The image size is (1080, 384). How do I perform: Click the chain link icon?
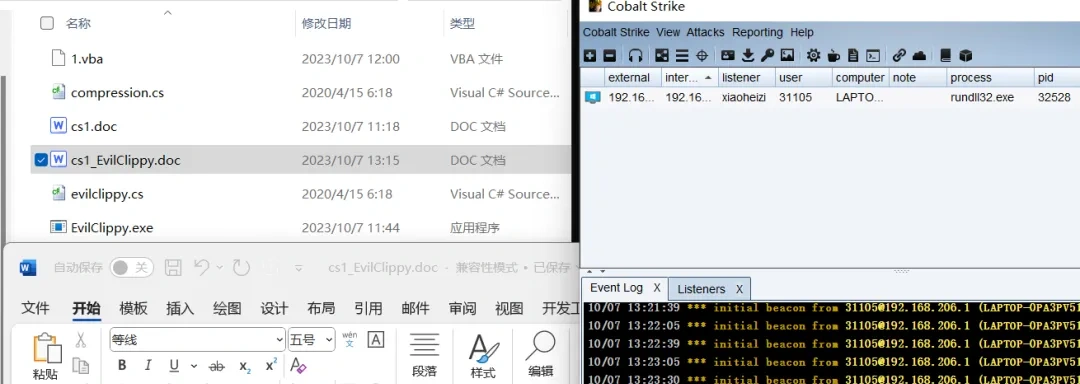pos(899,56)
